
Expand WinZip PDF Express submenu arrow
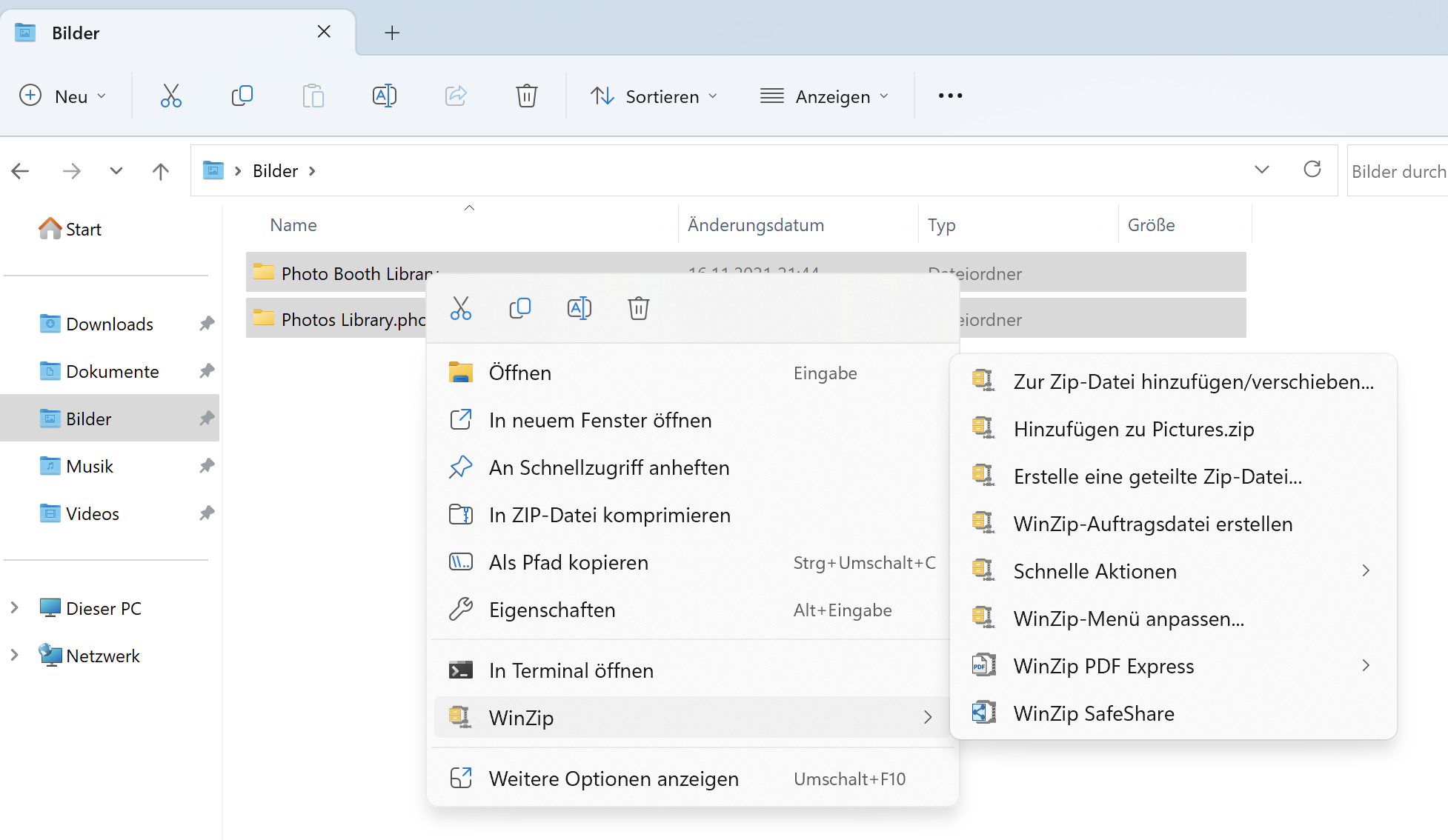pos(1366,666)
